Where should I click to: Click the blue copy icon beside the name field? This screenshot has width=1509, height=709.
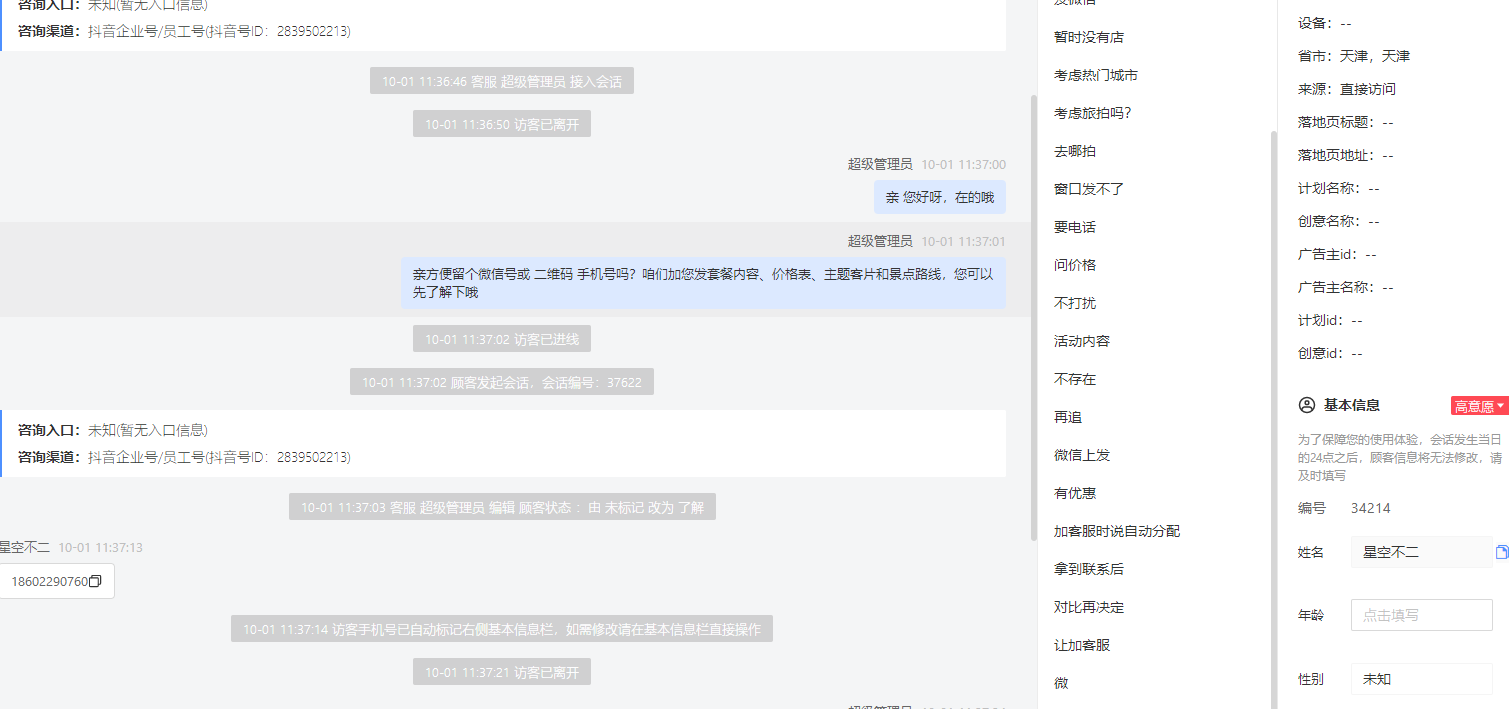(x=1501, y=552)
